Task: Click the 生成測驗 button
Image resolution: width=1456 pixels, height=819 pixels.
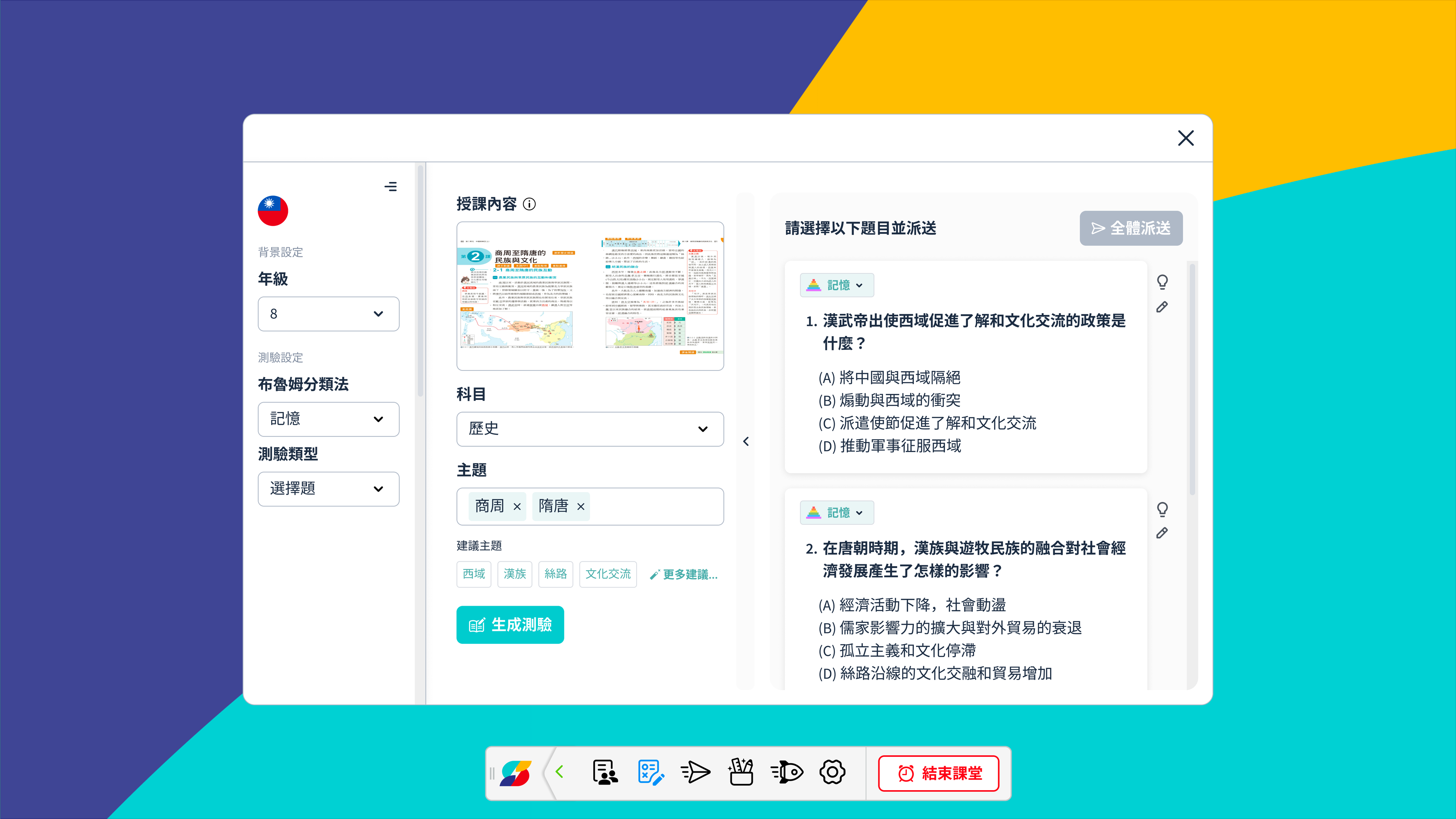Action: [510, 625]
